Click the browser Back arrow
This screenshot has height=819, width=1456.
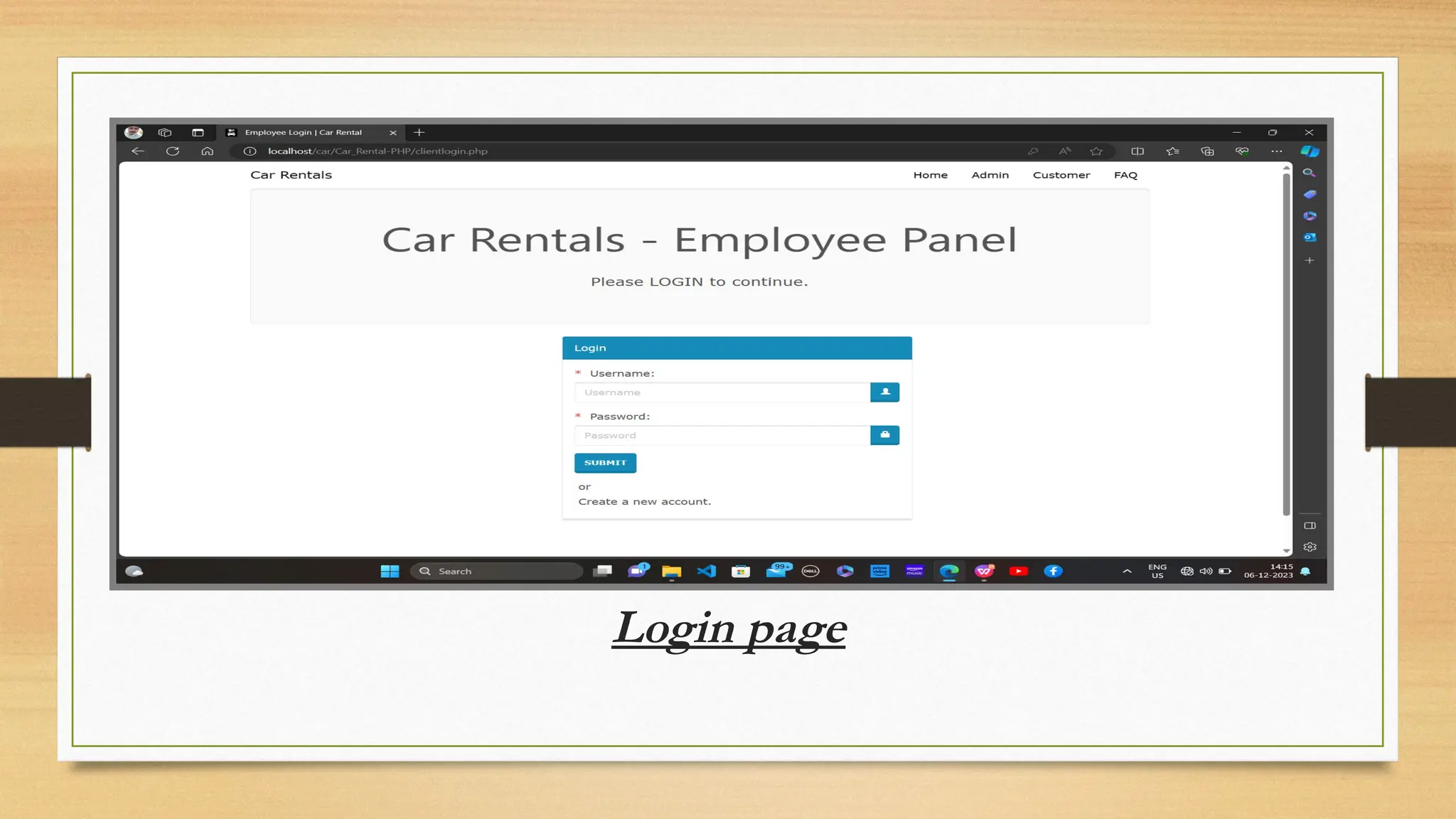coord(138,151)
